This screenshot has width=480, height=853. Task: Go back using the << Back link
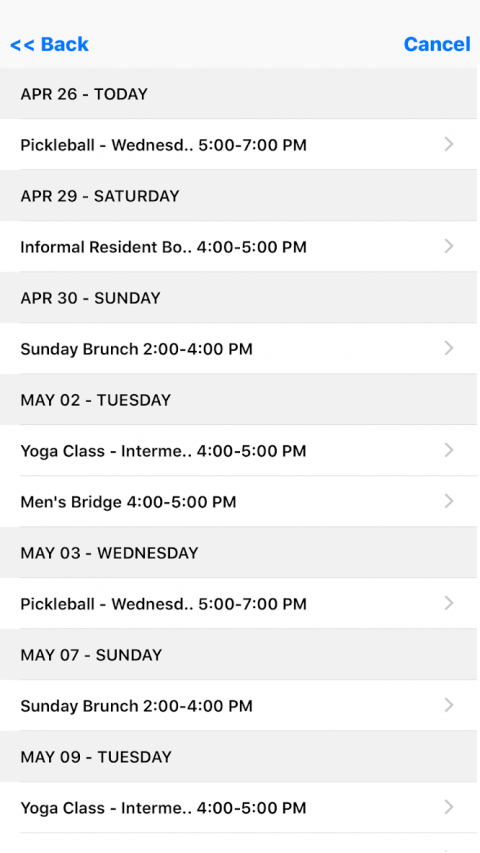(49, 44)
